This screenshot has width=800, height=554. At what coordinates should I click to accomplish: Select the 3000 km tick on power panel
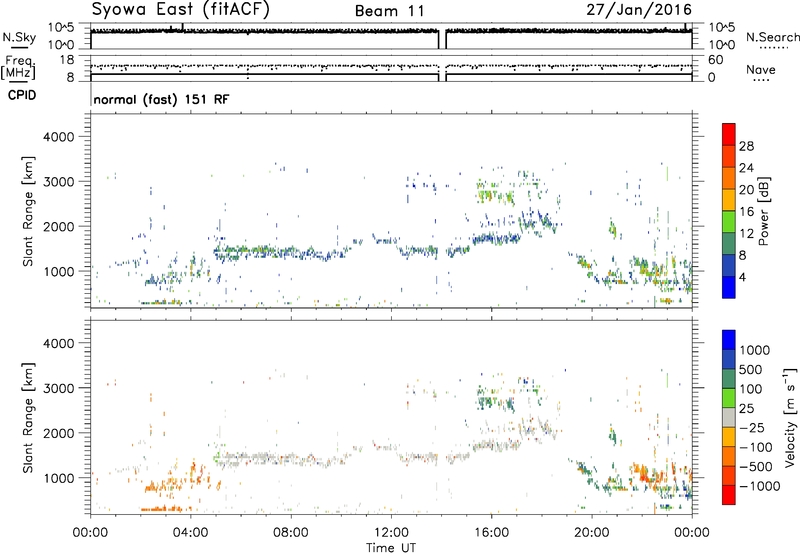point(58,182)
